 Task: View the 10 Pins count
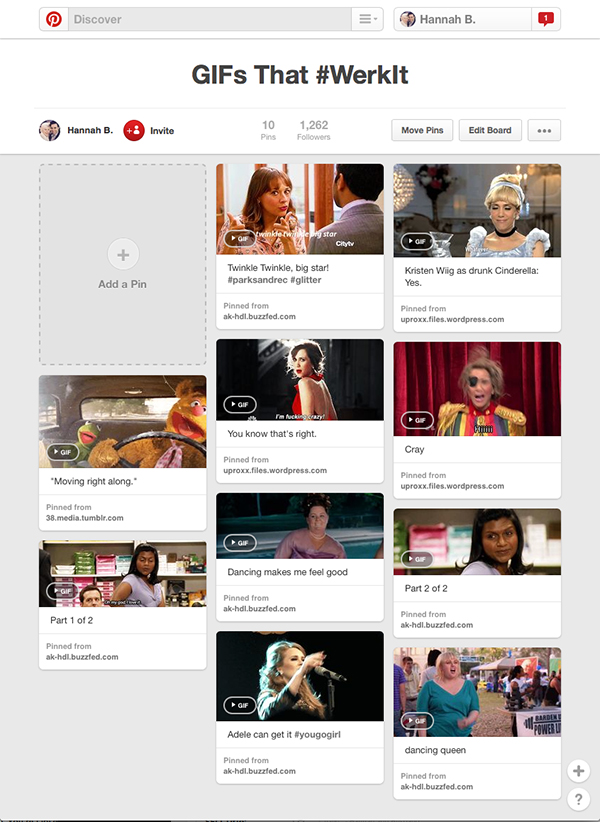pyautogui.click(x=268, y=130)
